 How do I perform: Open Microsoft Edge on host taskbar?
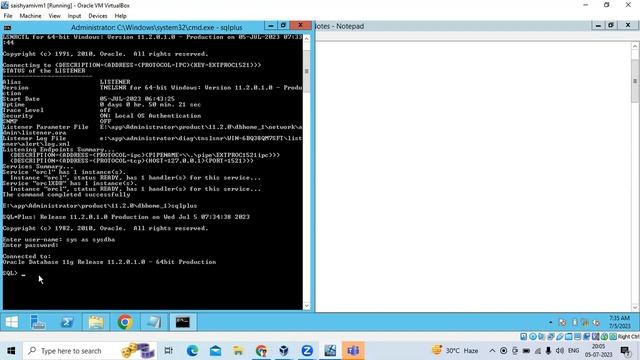tap(192, 351)
